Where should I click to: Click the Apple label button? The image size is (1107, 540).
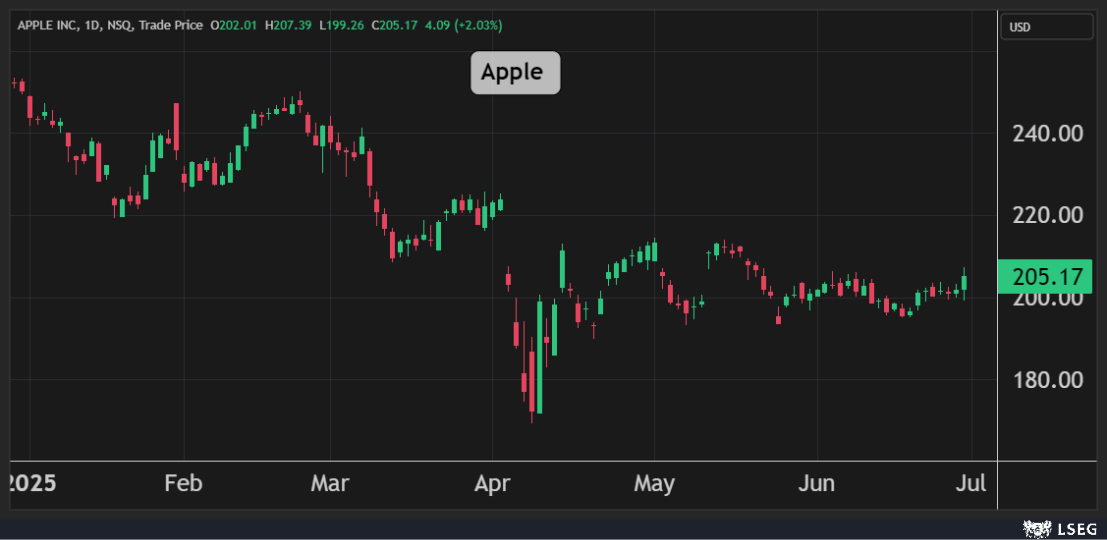point(515,73)
